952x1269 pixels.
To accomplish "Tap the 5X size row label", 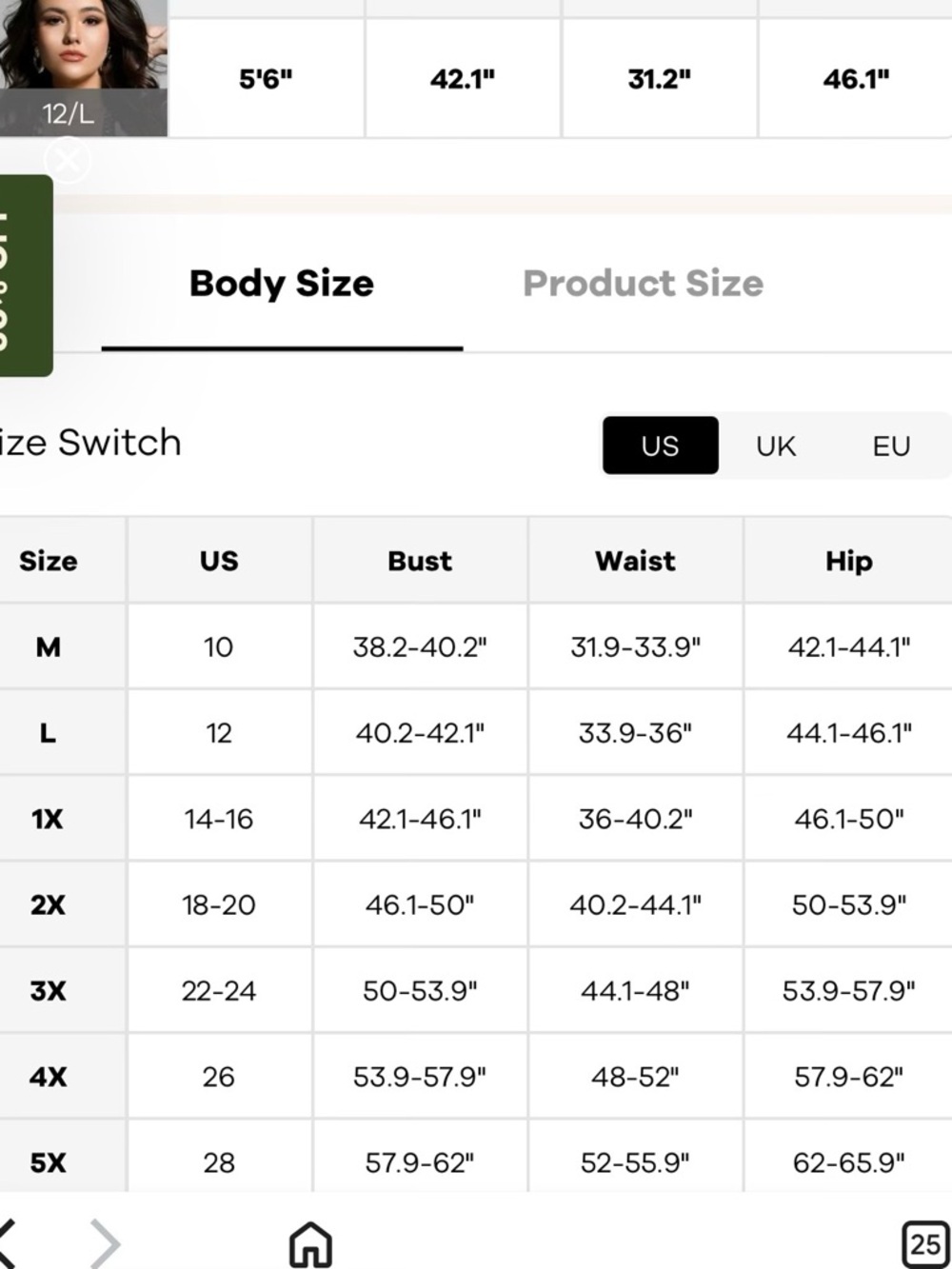I will click(49, 1162).
